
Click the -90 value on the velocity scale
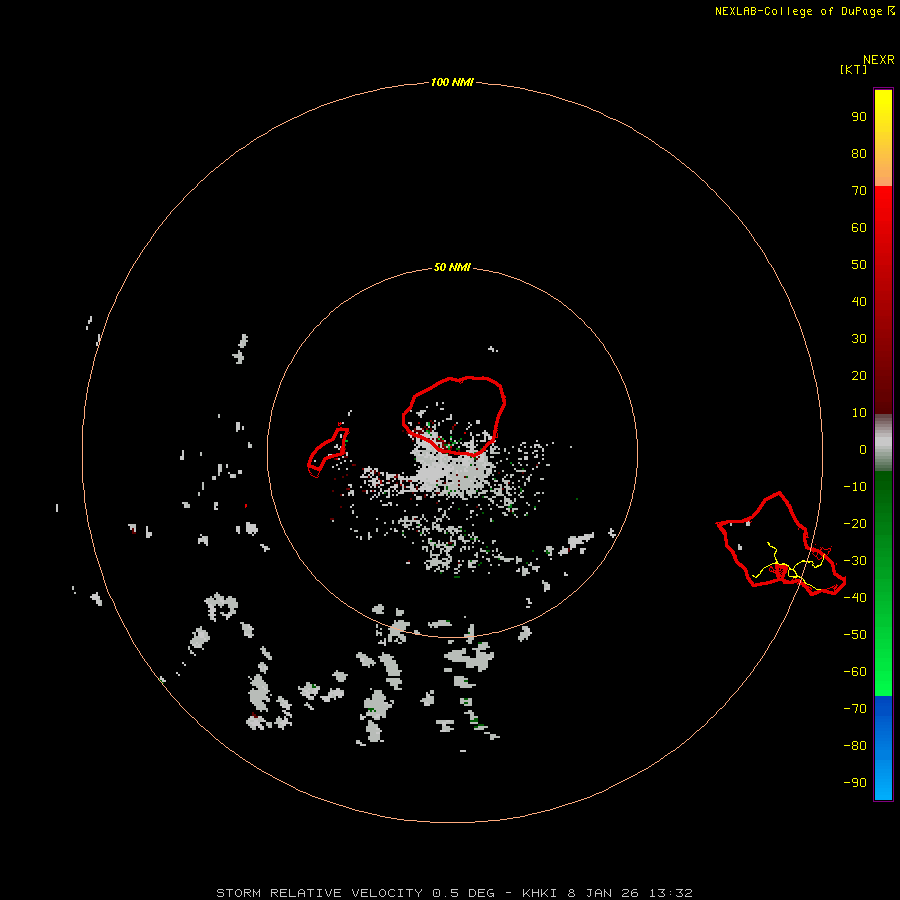click(855, 783)
